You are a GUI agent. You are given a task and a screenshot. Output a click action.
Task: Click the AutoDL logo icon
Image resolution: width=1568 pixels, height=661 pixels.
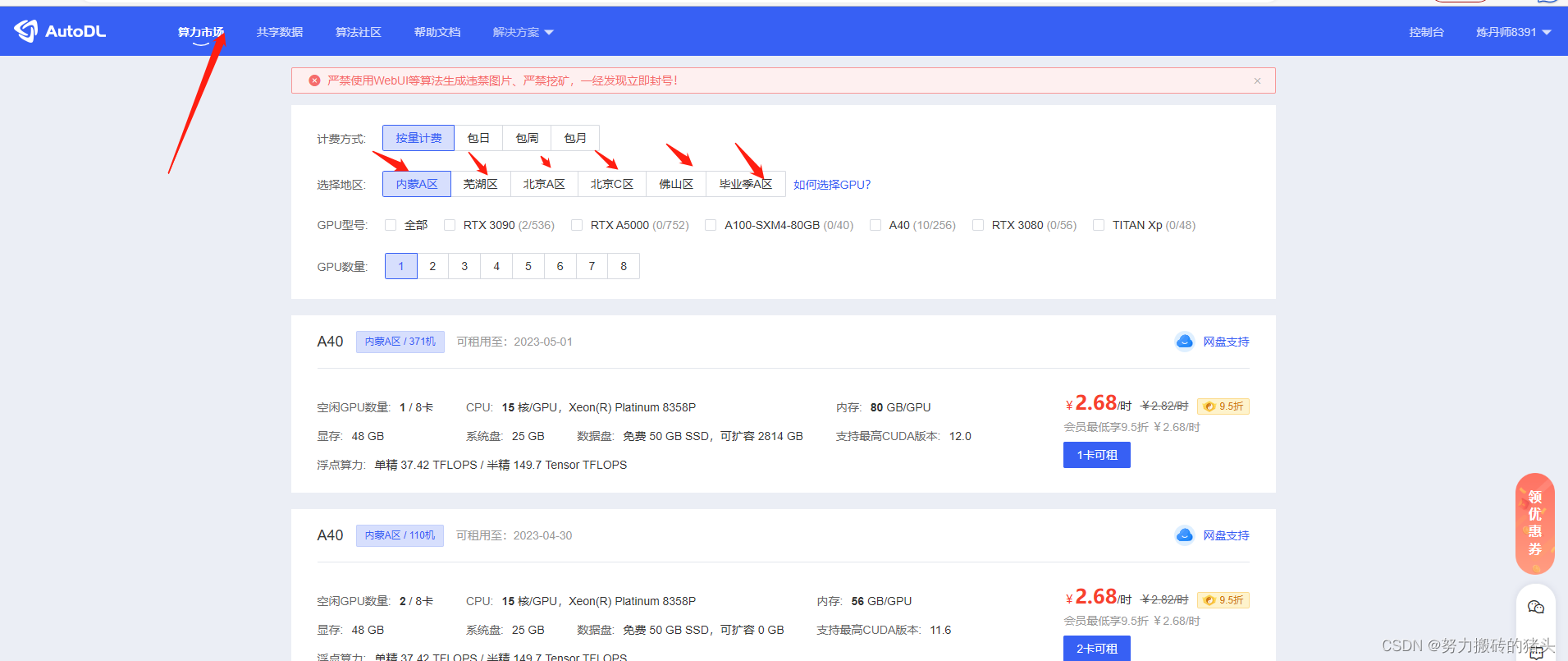pos(26,31)
